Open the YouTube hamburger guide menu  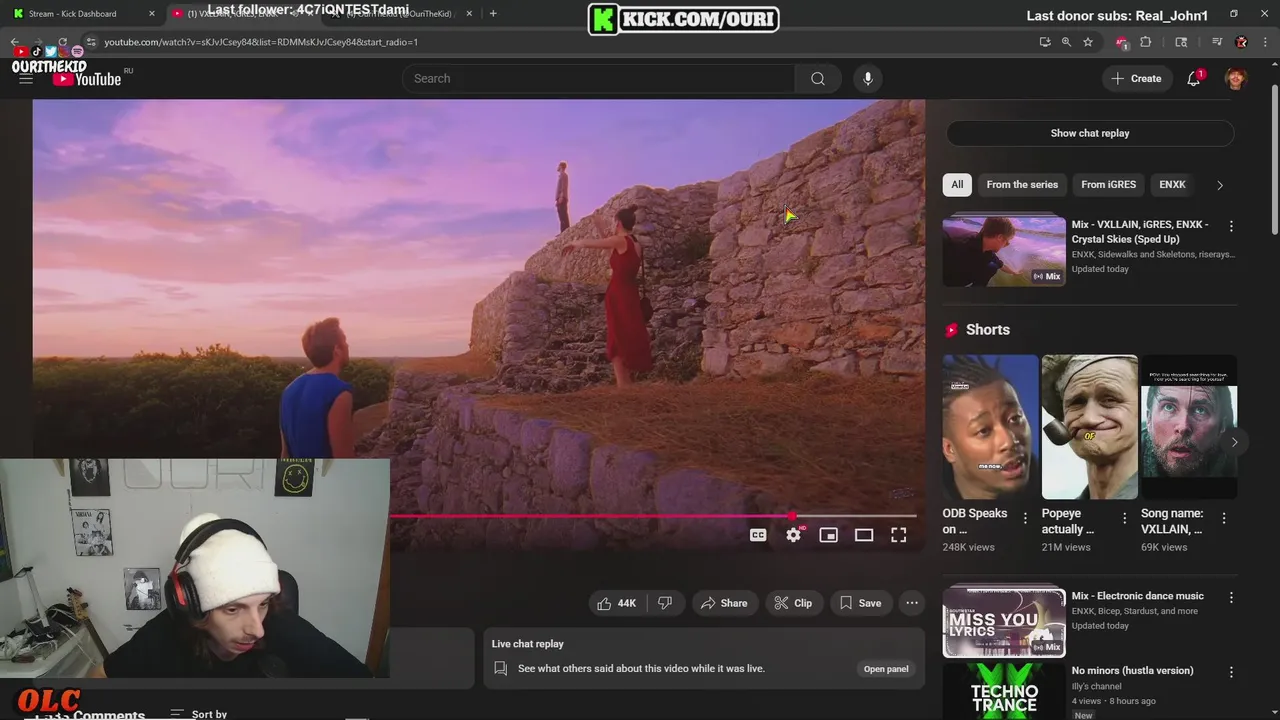coord(26,79)
